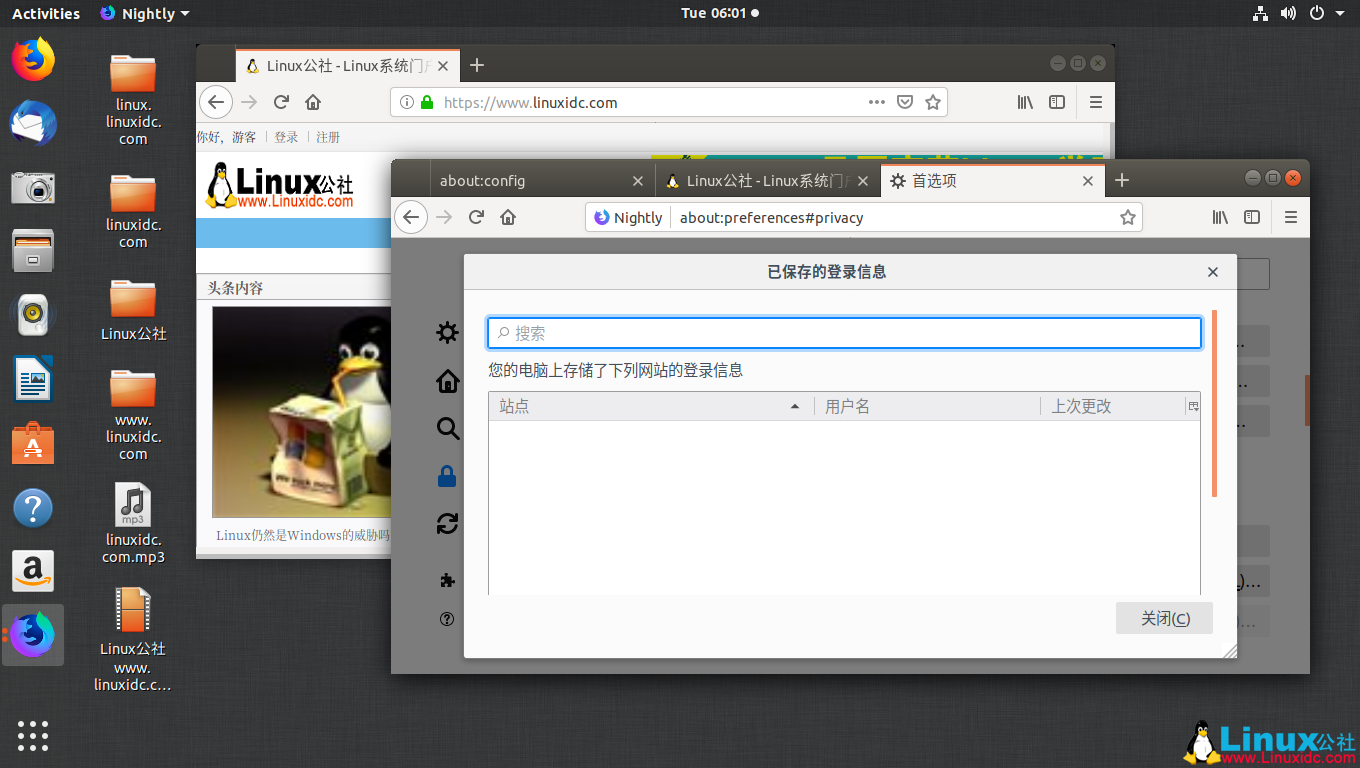Open the Help icon in dock

[33, 508]
